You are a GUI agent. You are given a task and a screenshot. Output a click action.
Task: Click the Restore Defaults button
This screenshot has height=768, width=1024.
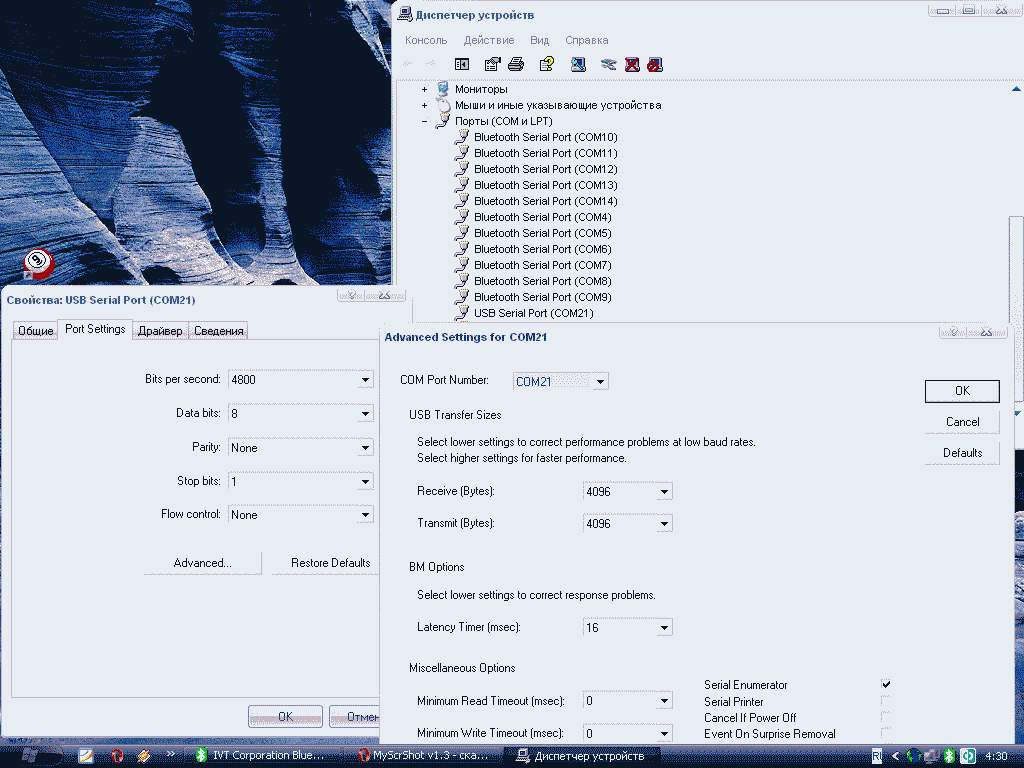(x=330, y=563)
